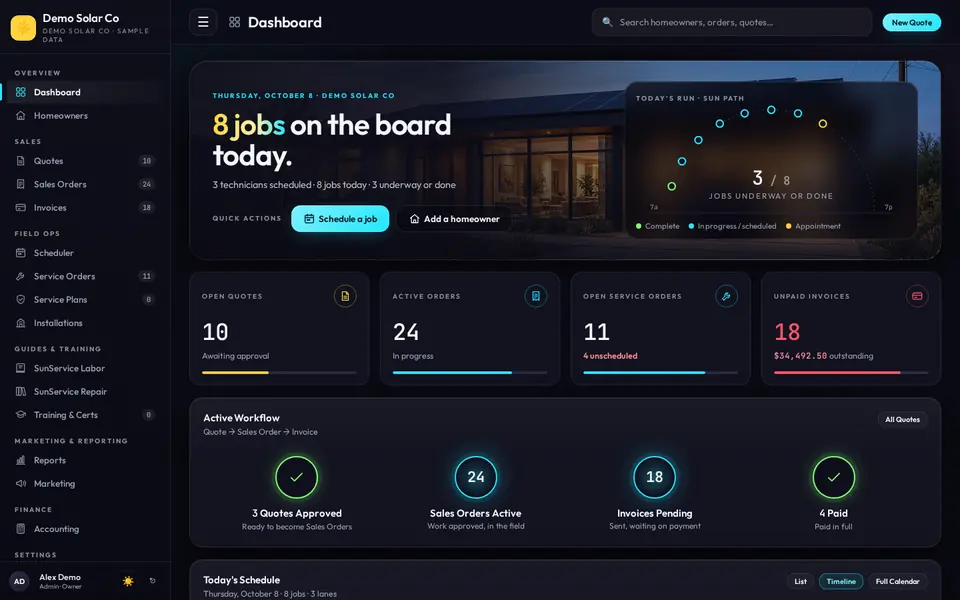The image size is (960, 600).
Task: Click the "Today's Schedule" heading
Action: click(241, 580)
